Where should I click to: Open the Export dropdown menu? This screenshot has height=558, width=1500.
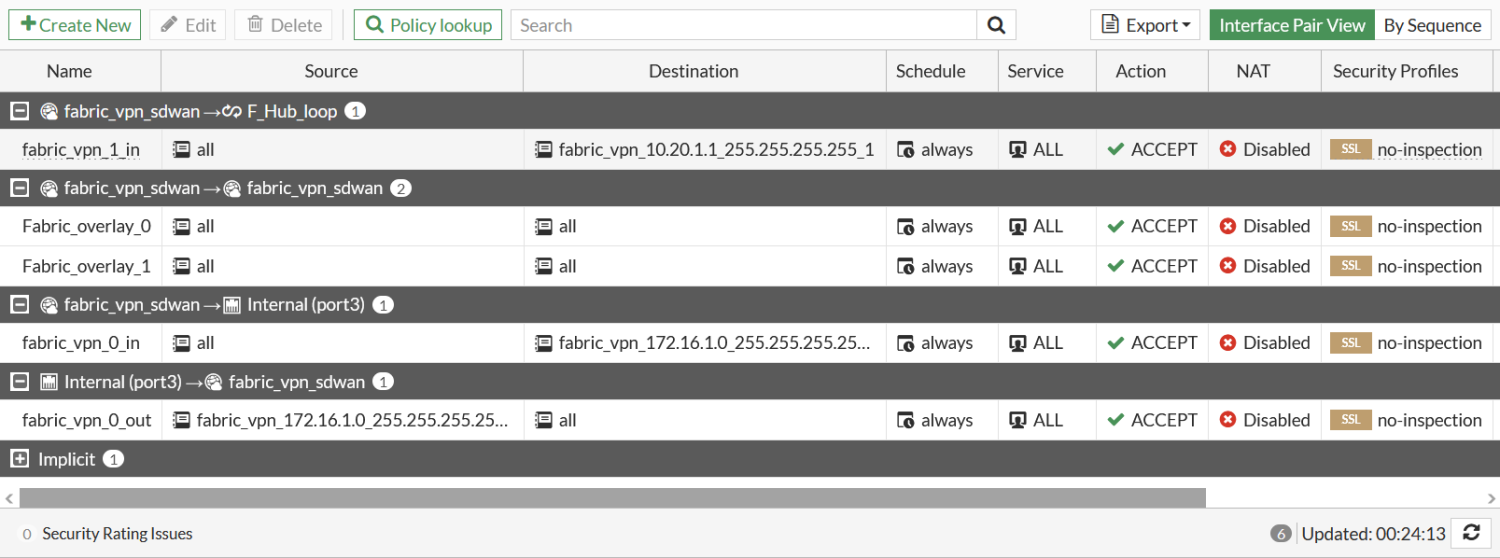[x=1145, y=25]
